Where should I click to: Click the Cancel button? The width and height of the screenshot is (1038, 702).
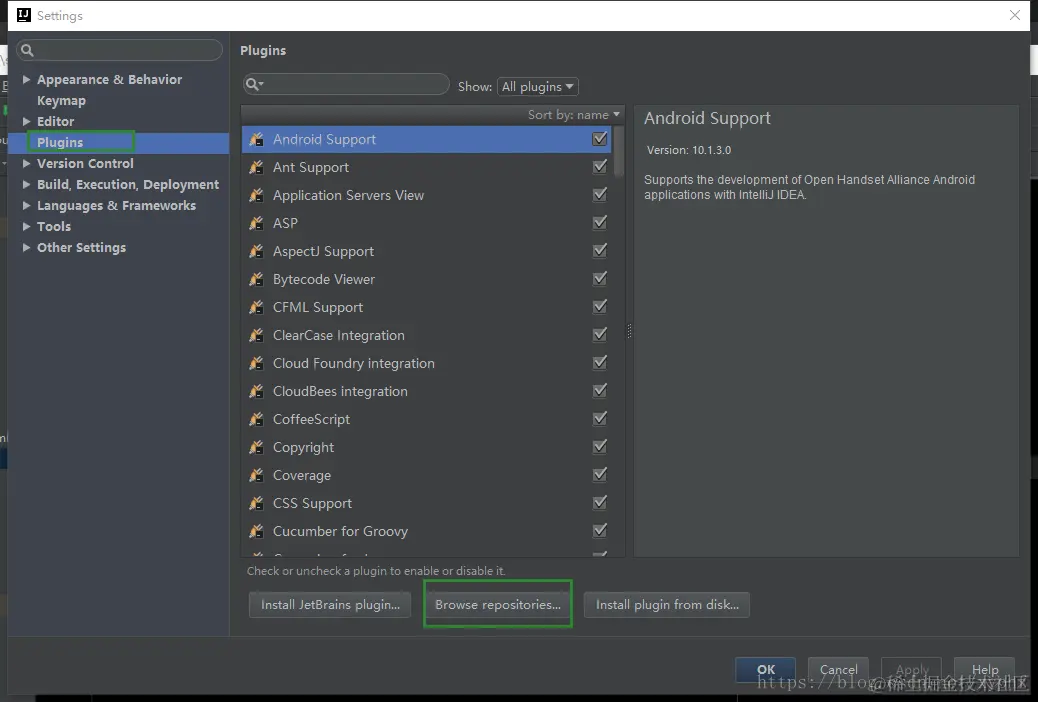pos(839,670)
